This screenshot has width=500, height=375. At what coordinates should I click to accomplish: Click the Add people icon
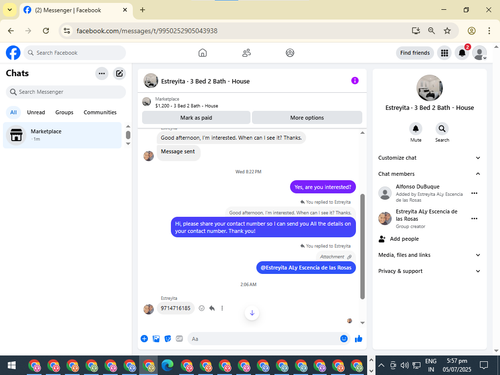point(382,239)
